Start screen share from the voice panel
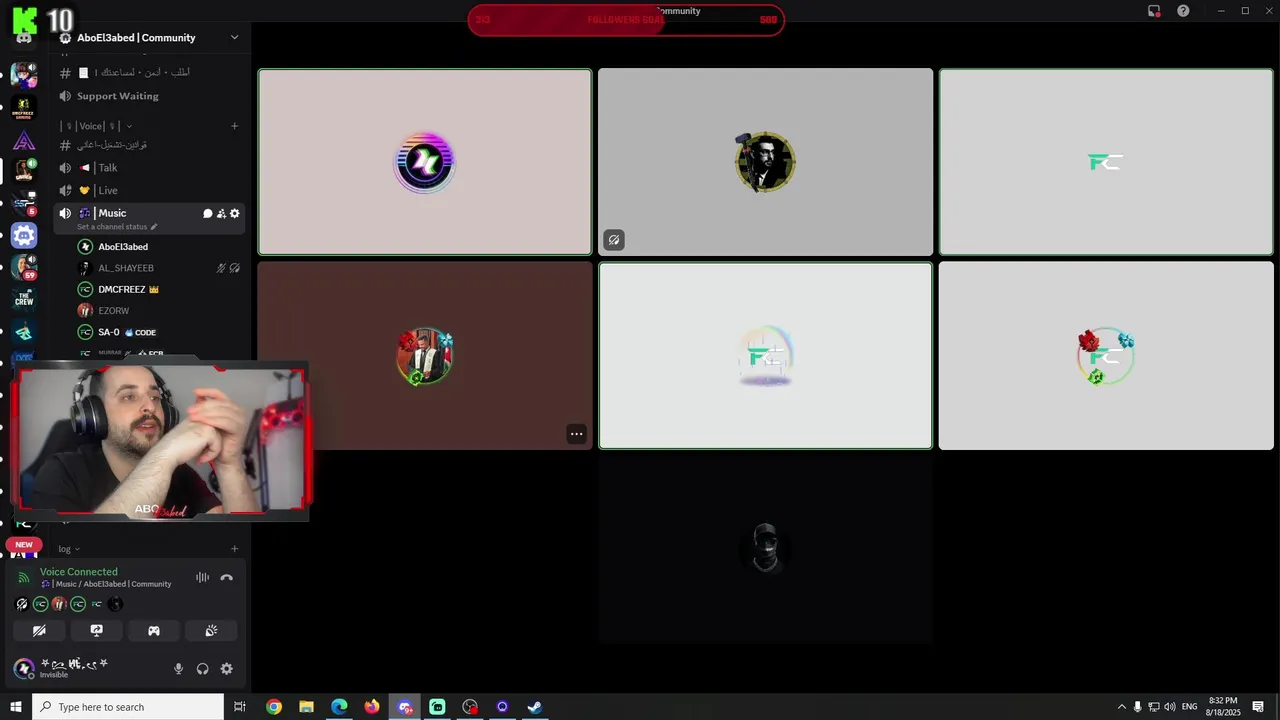 pyautogui.click(x=96, y=631)
